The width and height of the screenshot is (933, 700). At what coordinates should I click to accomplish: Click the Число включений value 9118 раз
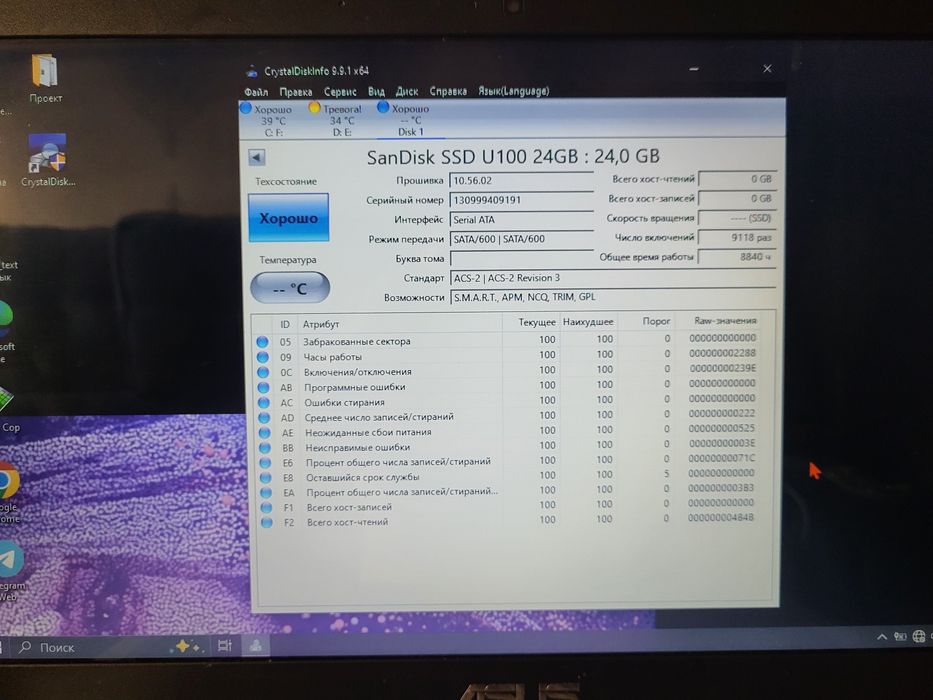pos(737,238)
